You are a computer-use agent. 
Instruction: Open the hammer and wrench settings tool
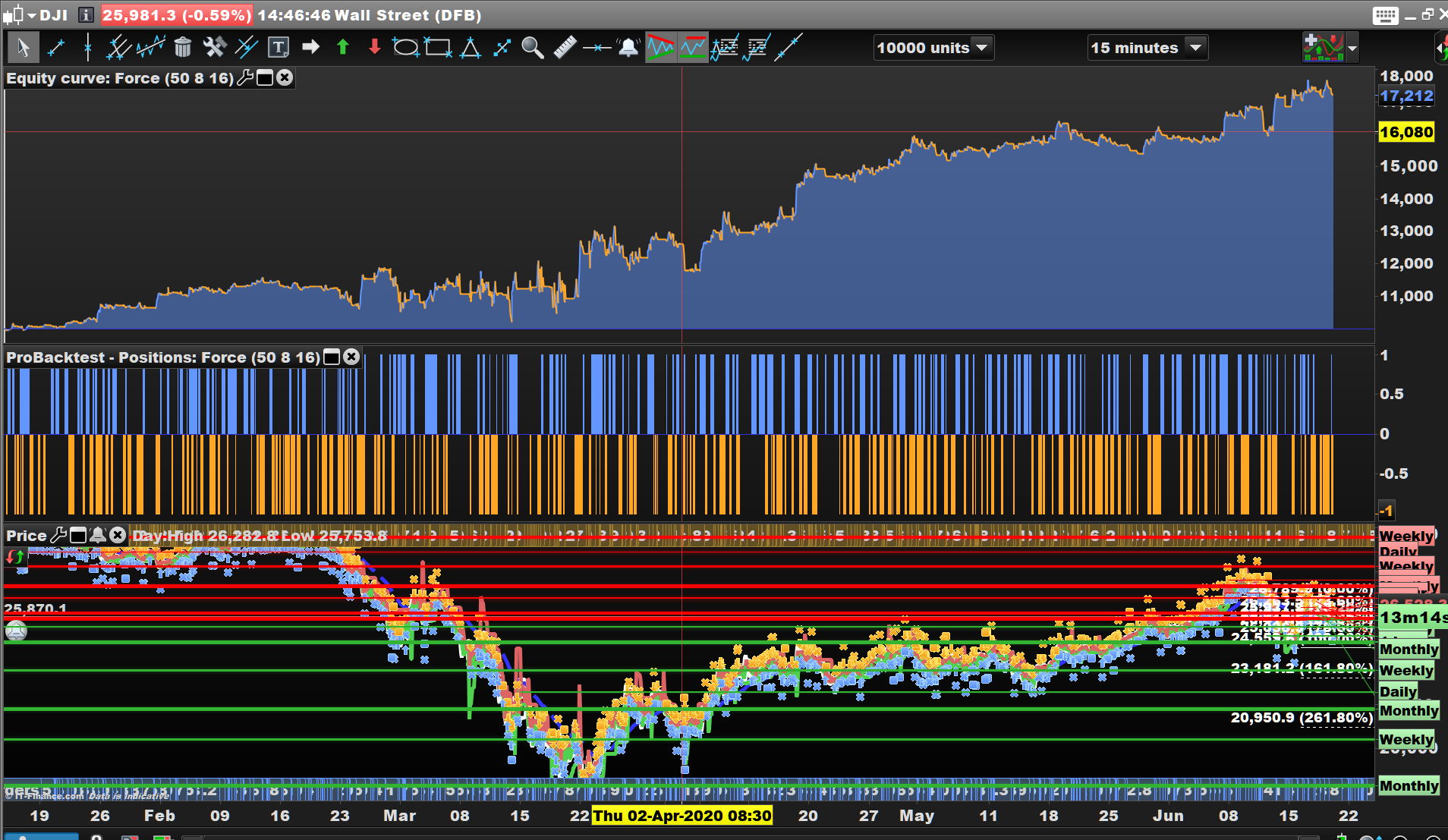click(x=215, y=48)
